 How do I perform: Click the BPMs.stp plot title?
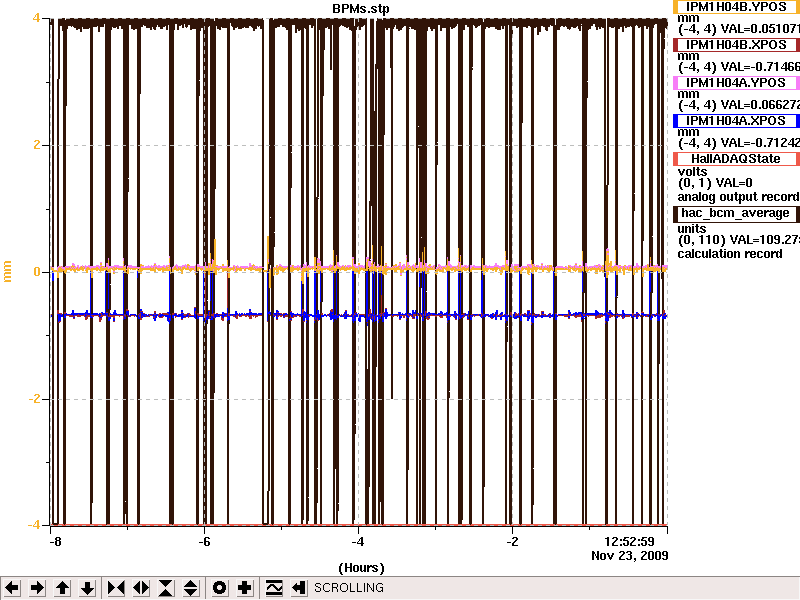[360, 9]
